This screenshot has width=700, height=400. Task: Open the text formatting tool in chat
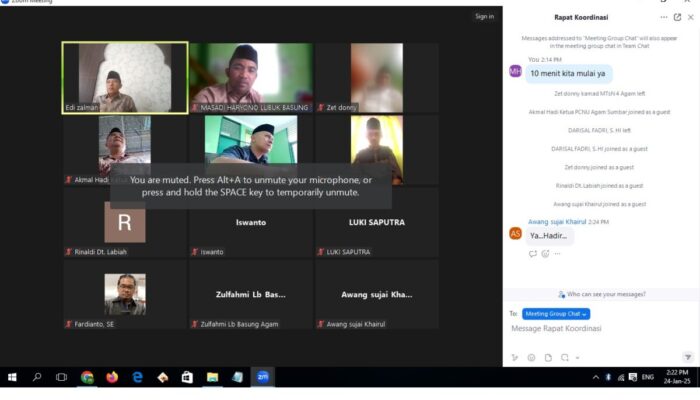pos(515,358)
